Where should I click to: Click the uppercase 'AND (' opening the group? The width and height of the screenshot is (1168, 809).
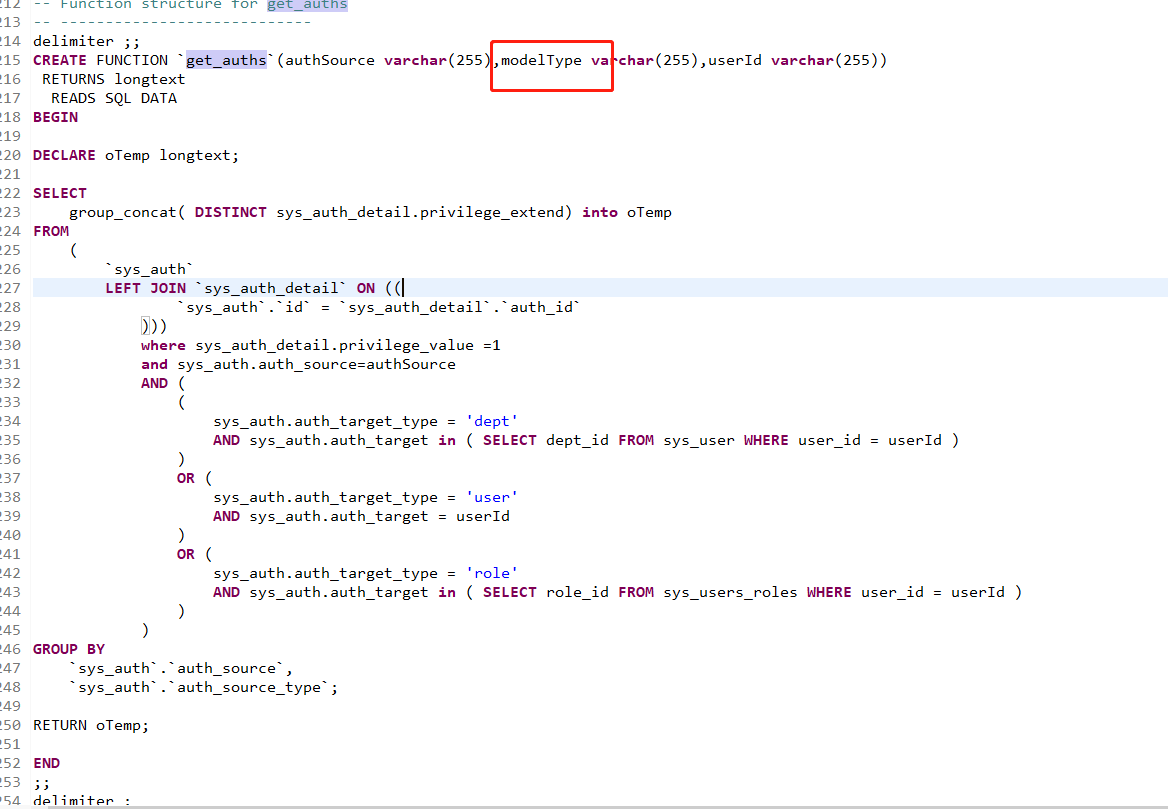pyautogui.click(x=163, y=383)
